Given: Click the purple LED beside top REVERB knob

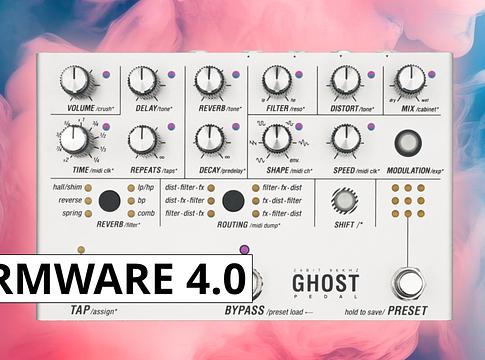Looking at the screenshot, I should coord(236,74).
